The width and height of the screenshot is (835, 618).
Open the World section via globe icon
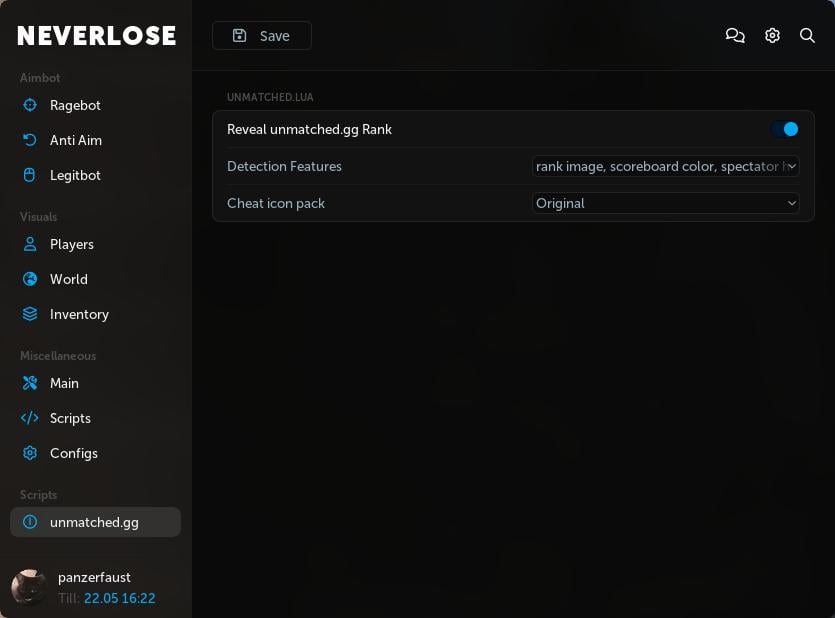[x=30, y=279]
